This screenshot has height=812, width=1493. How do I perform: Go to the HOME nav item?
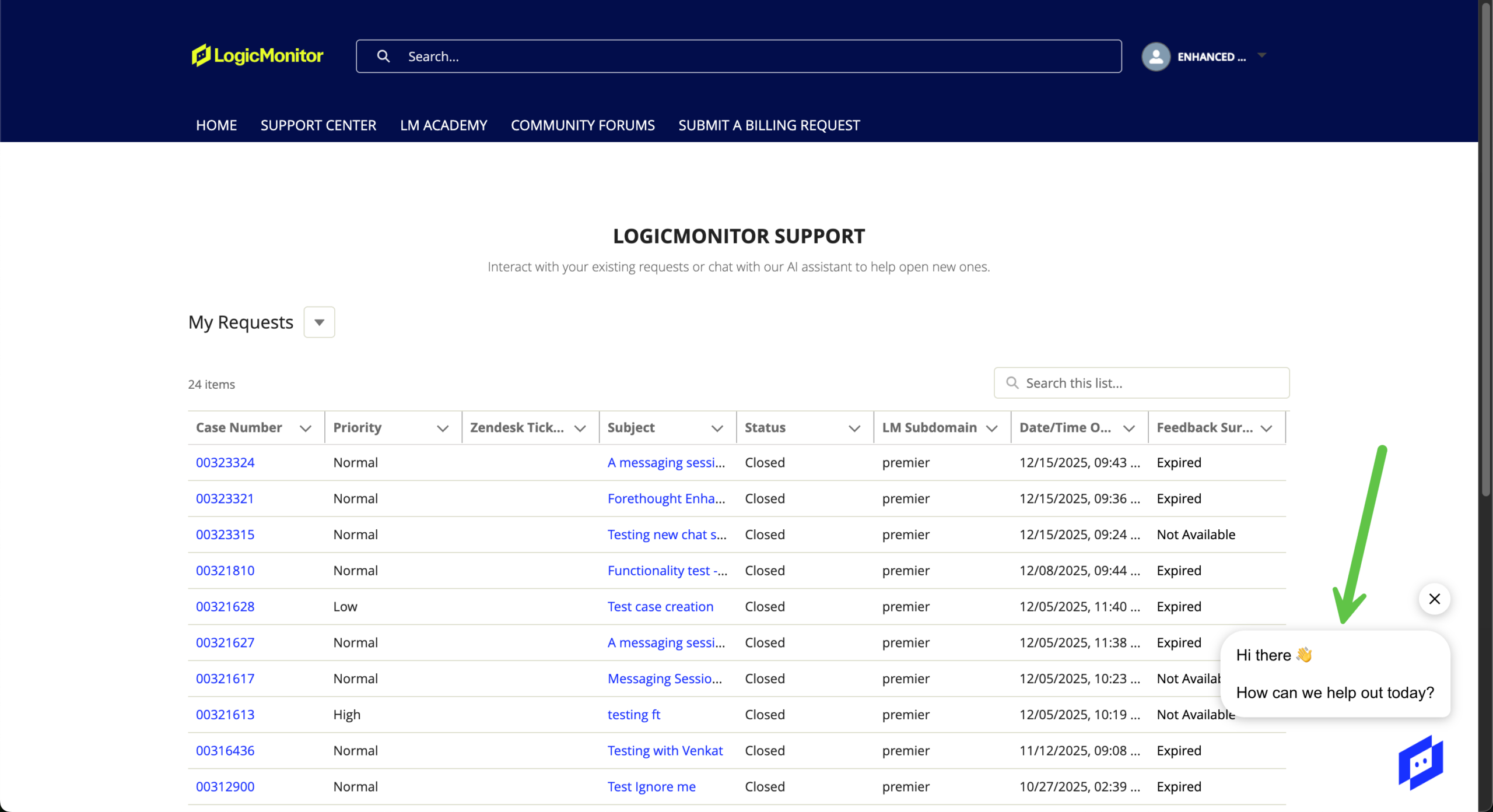tap(216, 125)
